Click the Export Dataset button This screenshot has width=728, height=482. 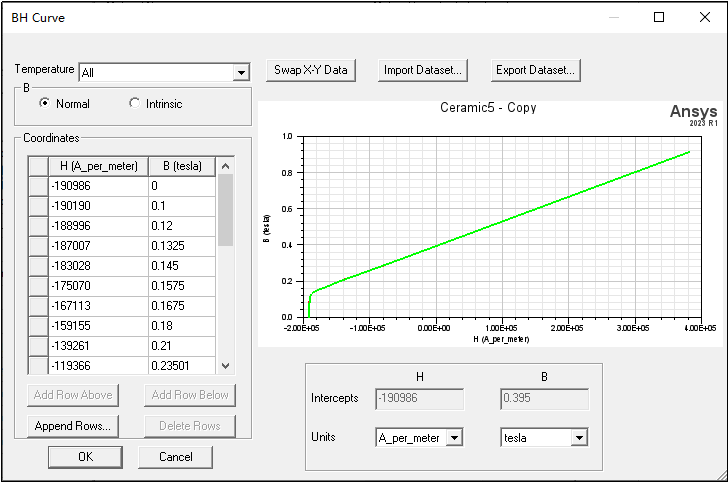click(x=536, y=70)
